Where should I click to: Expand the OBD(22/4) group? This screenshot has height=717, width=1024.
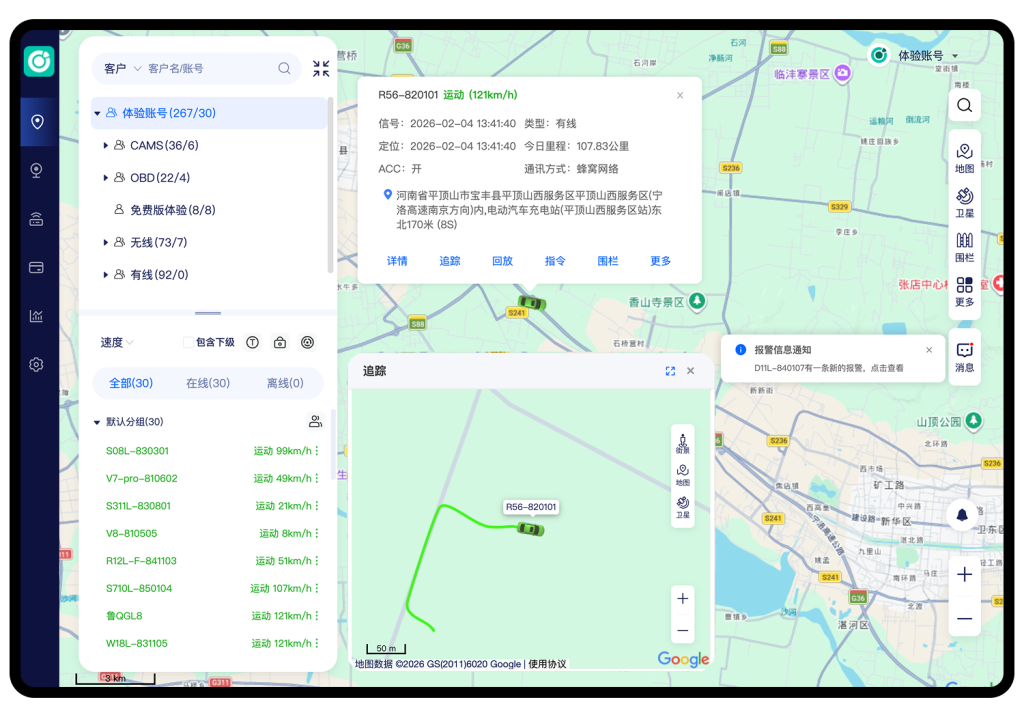point(106,178)
